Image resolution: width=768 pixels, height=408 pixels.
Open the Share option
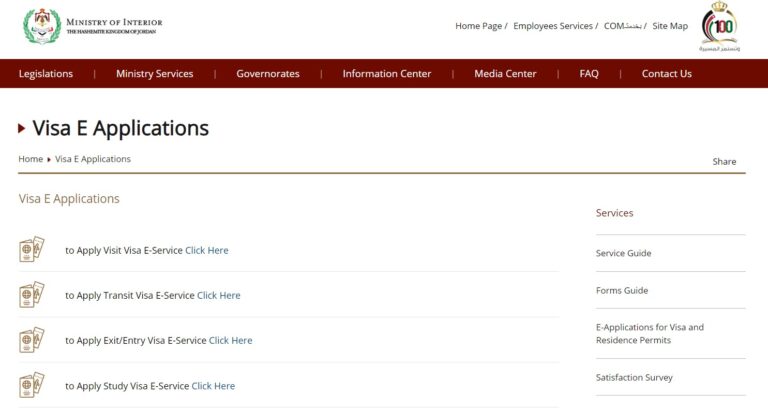coord(724,161)
